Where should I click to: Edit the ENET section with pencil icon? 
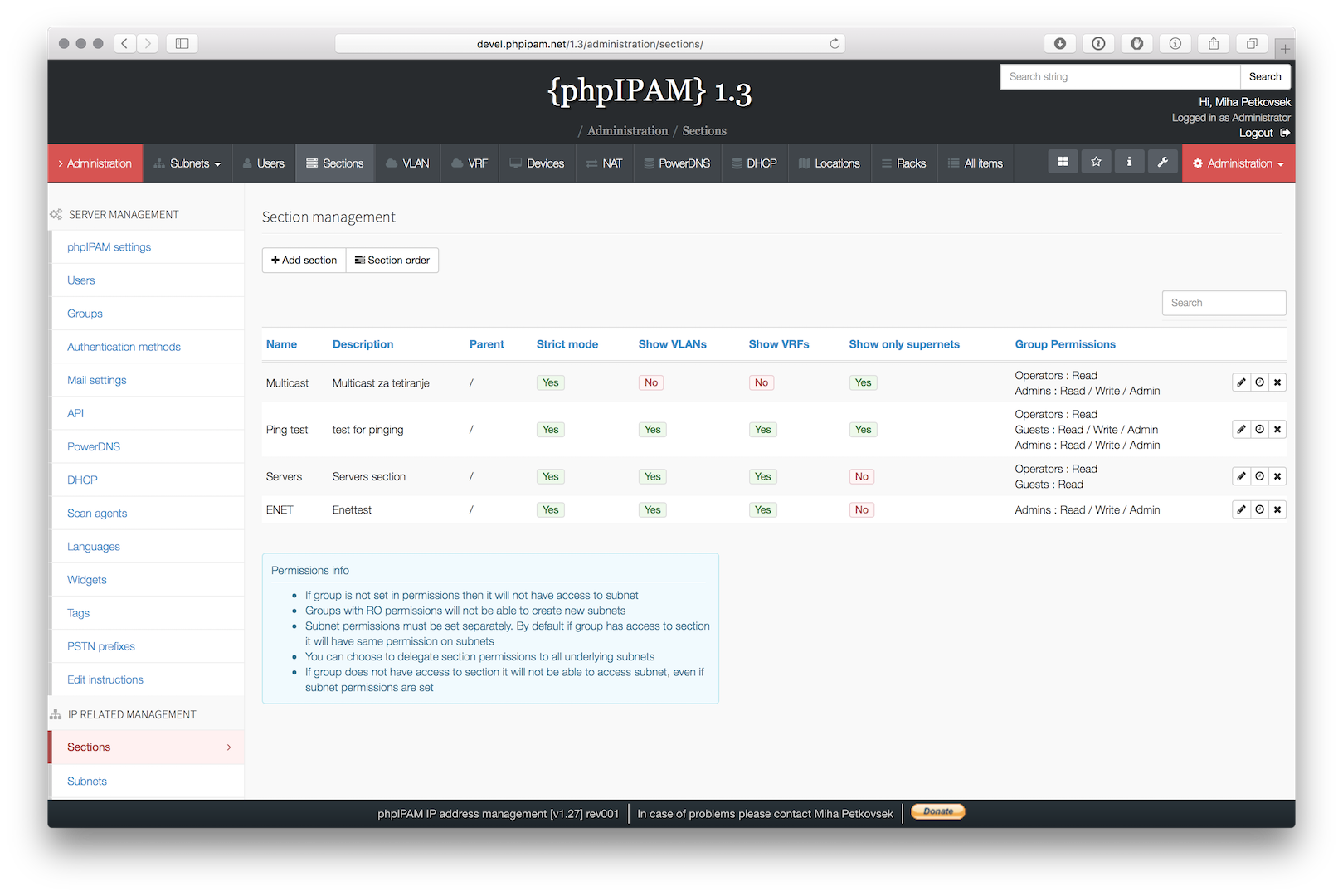(x=1241, y=509)
